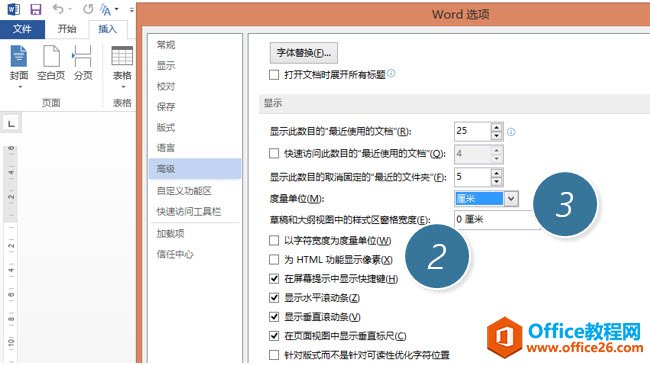
Task: Save the document with the floppy icon
Action: coord(36,9)
